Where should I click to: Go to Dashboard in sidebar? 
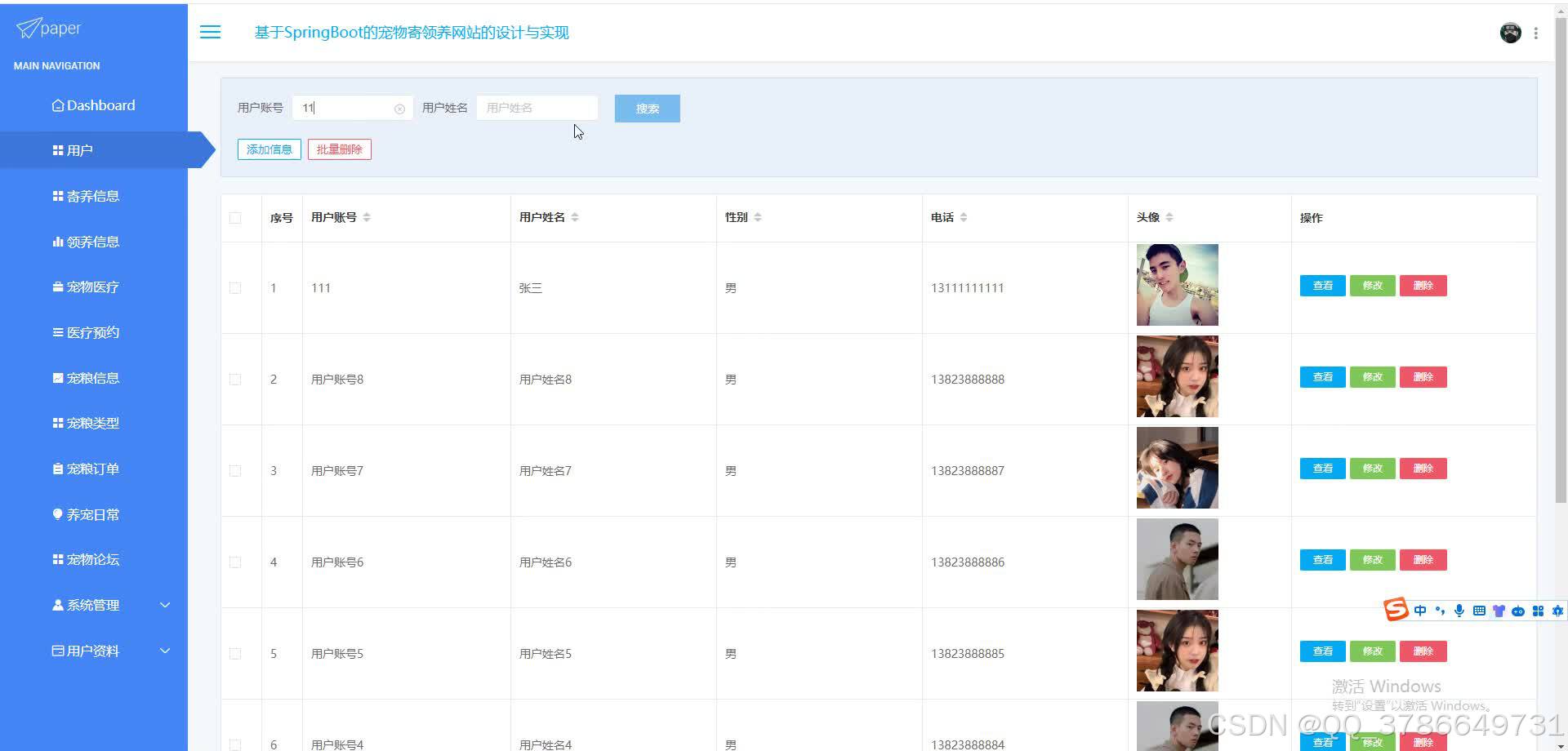(94, 105)
